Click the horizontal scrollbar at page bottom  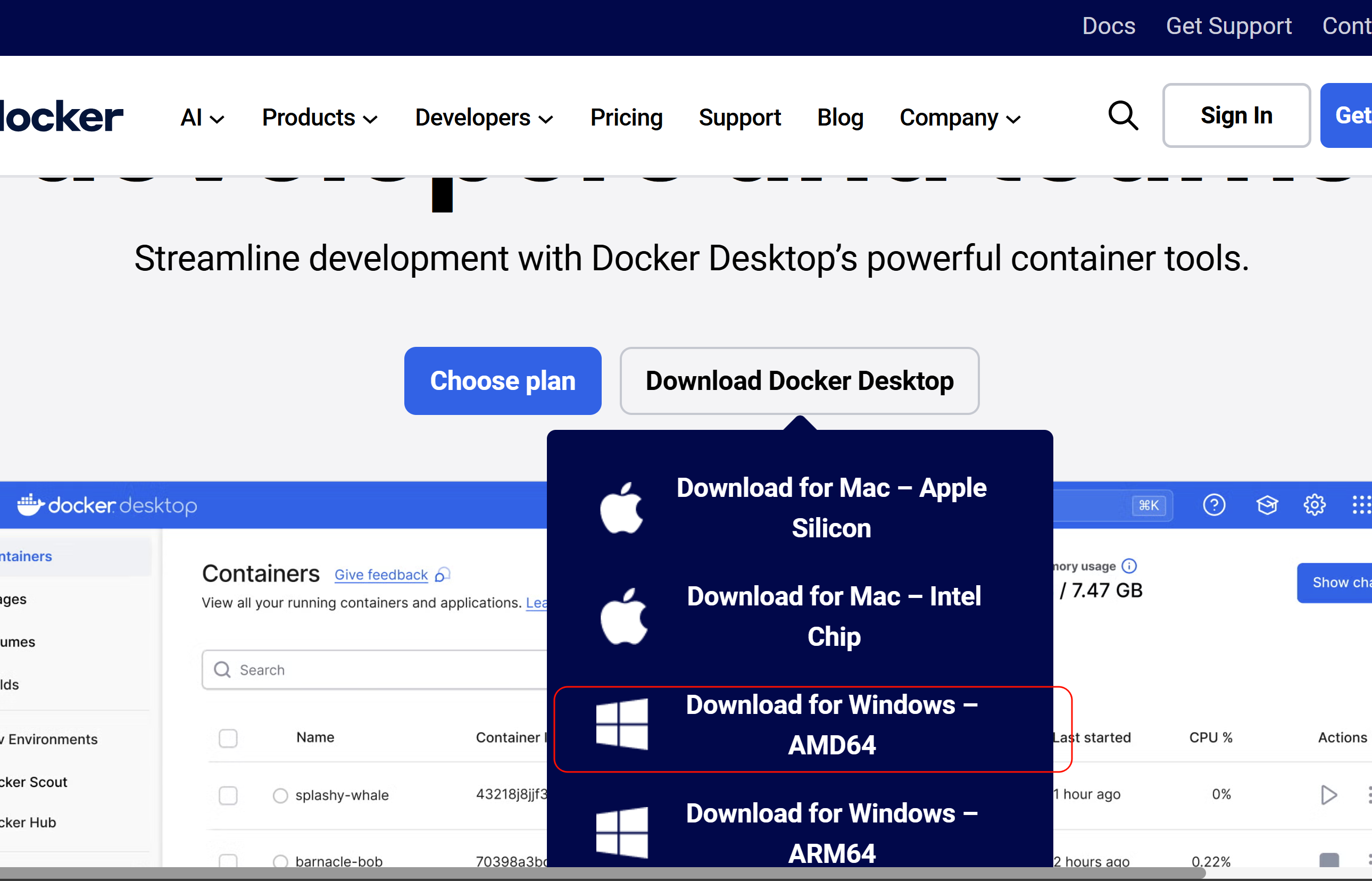click(603, 873)
